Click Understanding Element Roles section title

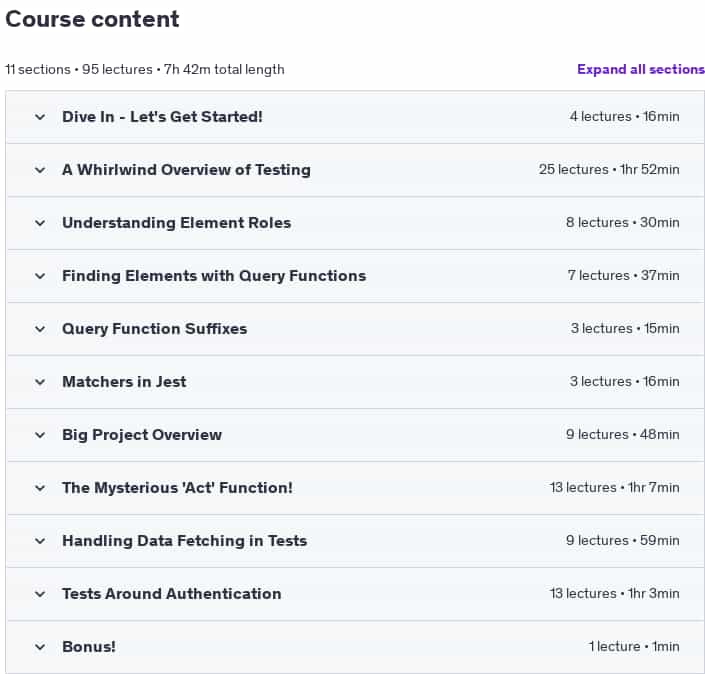[x=177, y=223]
